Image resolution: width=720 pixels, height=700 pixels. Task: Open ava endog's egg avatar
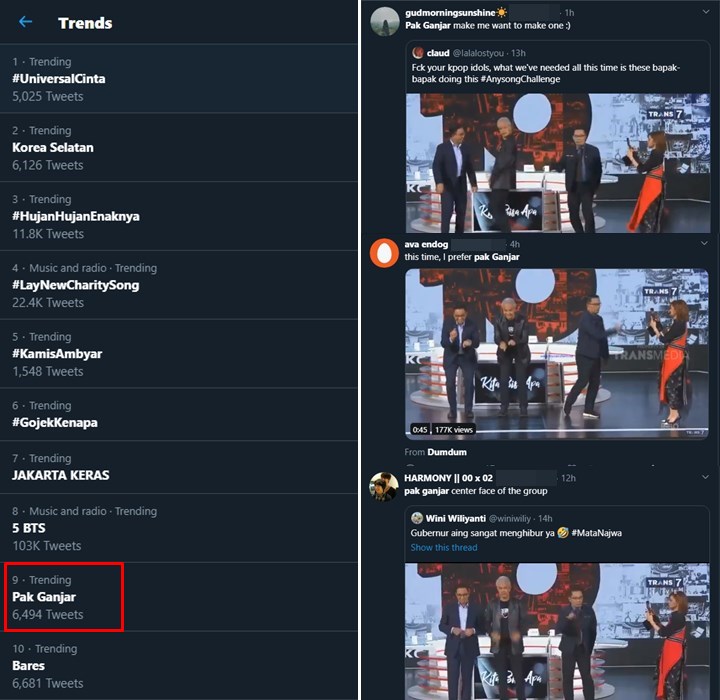(384, 253)
